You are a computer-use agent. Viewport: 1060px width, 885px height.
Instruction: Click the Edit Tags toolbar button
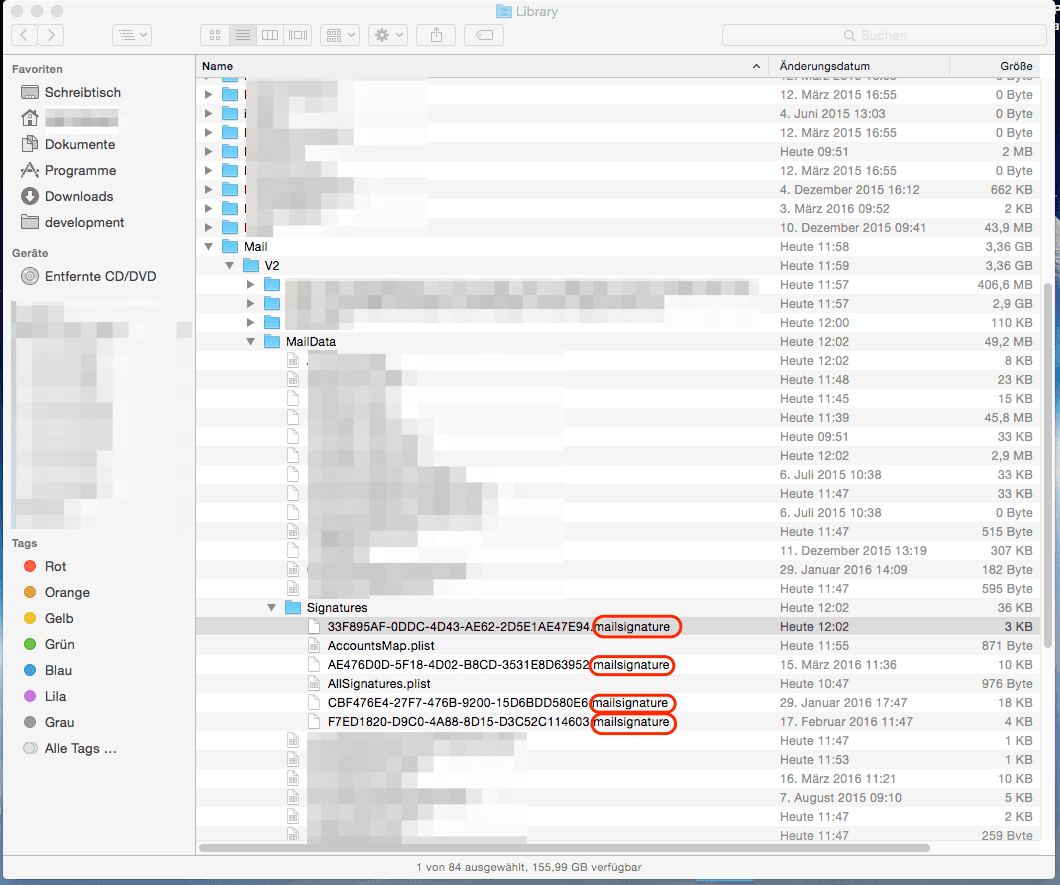484,35
